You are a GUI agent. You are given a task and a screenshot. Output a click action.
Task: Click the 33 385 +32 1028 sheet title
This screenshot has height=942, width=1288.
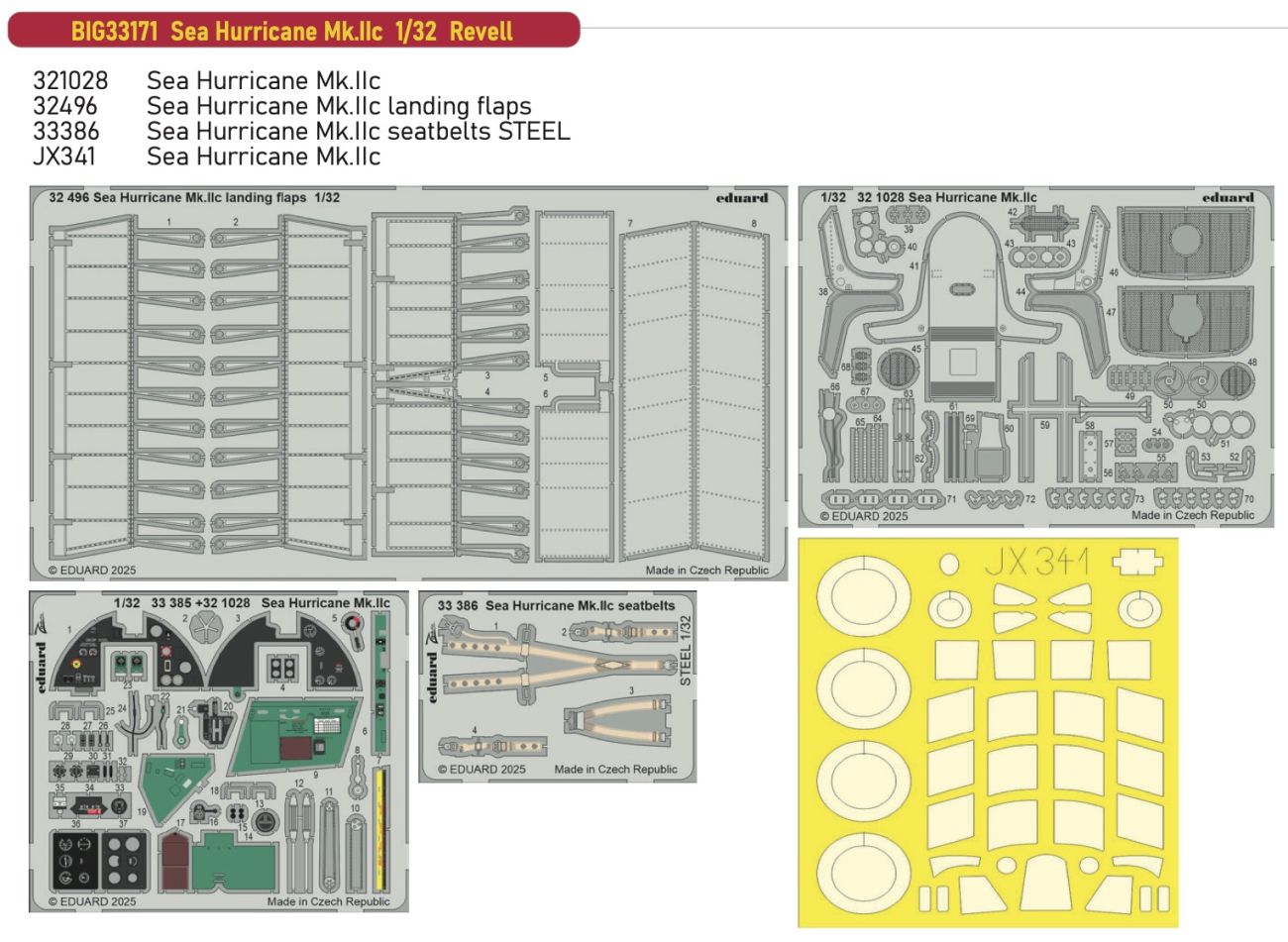tap(252, 602)
